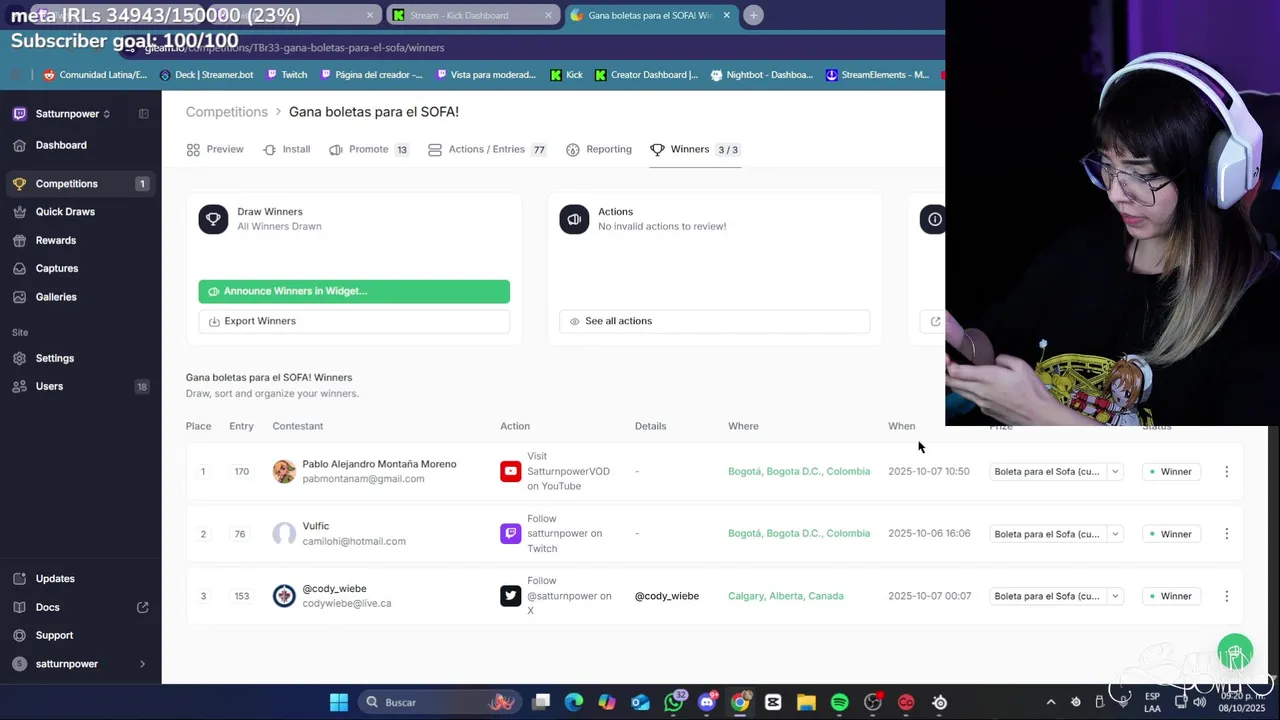The width and height of the screenshot is (1280, 720).
Task: Open Twitch bookmark in bookmarks bar
Action: coord(287,75)
